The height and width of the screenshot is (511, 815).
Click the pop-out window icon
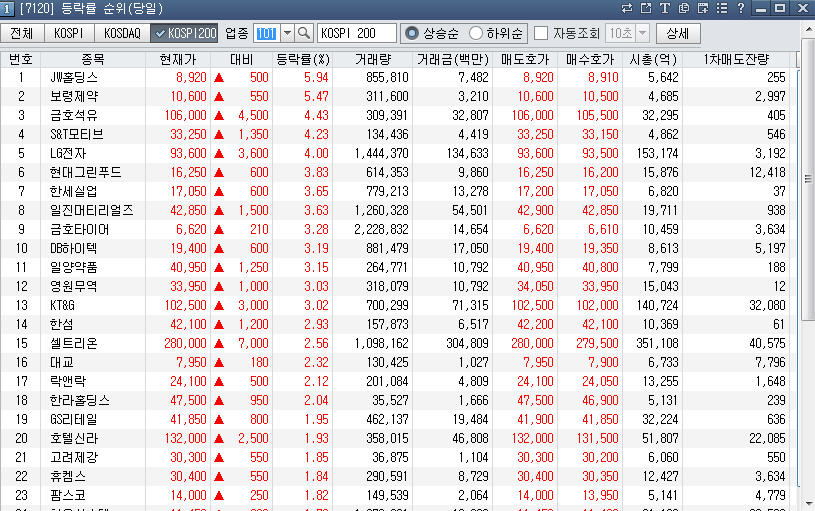click(x=646, y=8)
